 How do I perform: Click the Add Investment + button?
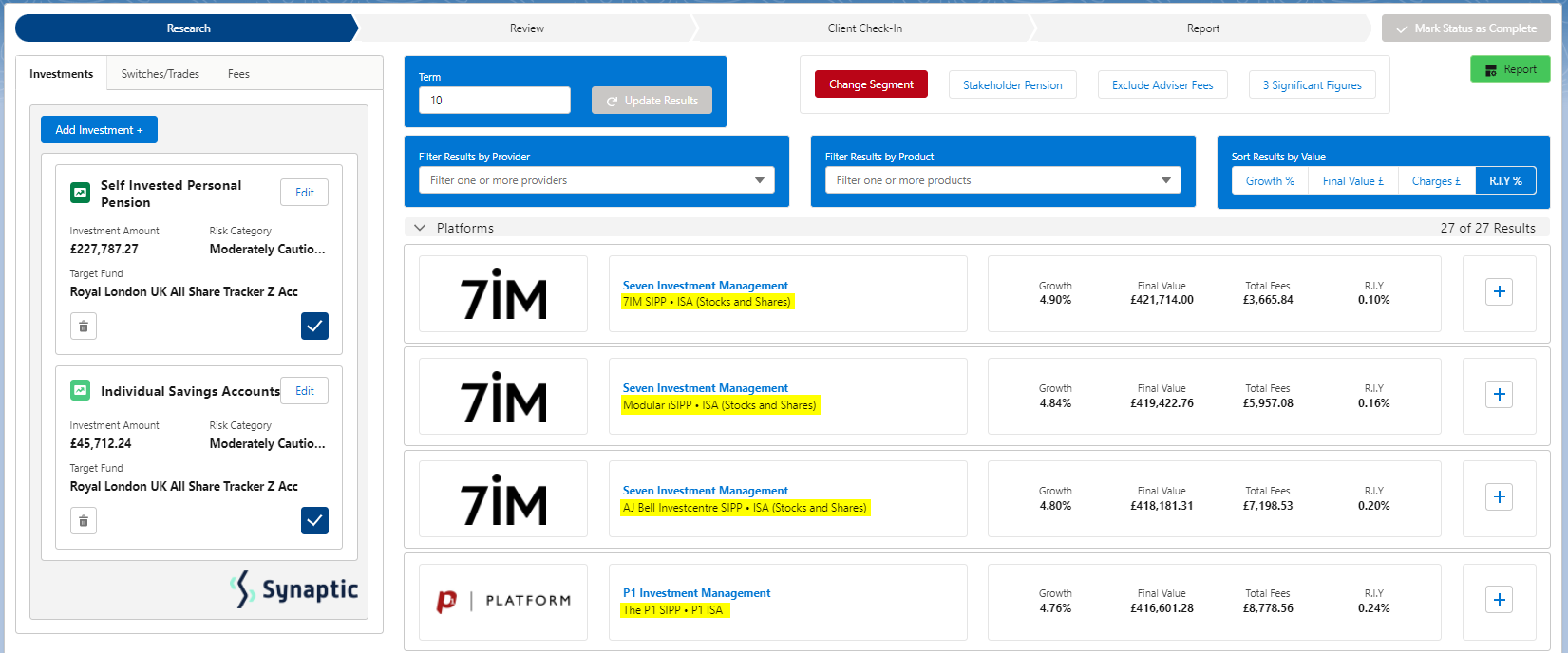(99, 130)
